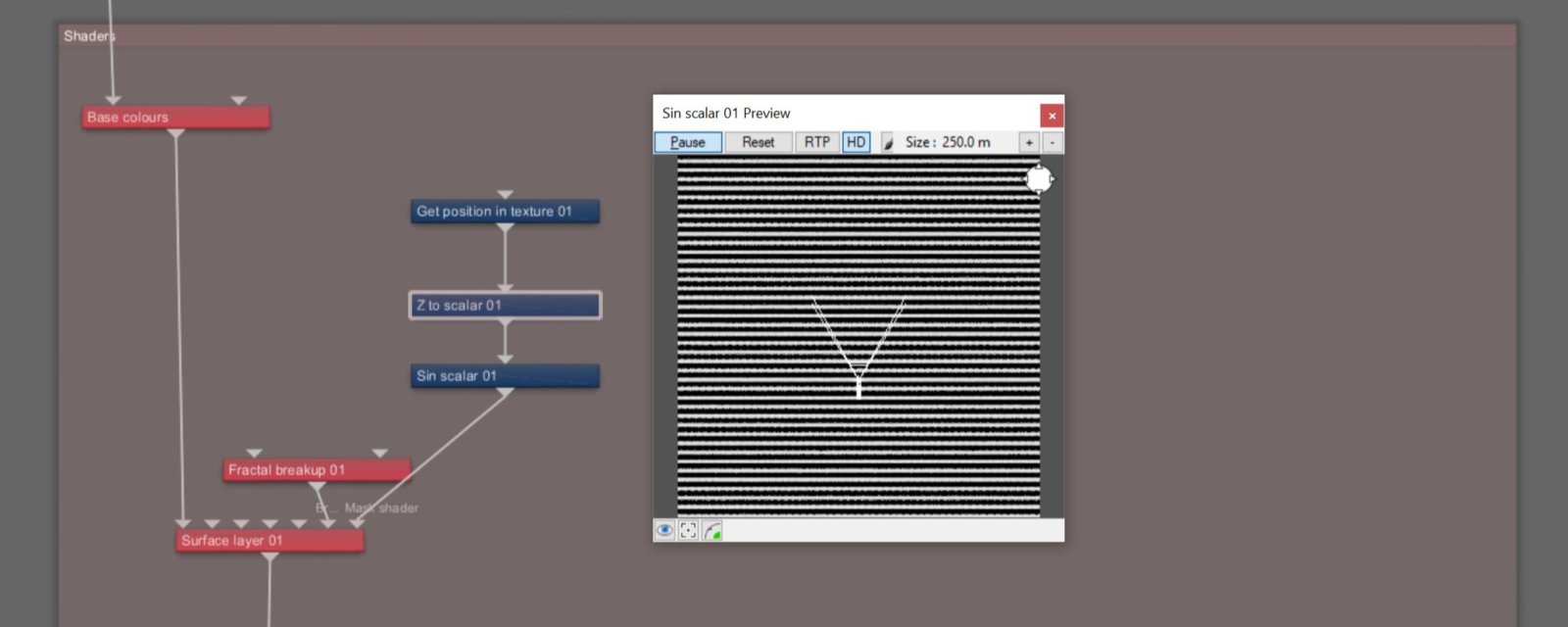Click the green curve icon in the preview footer
The image size is (1568, 627).
point(712,530)
